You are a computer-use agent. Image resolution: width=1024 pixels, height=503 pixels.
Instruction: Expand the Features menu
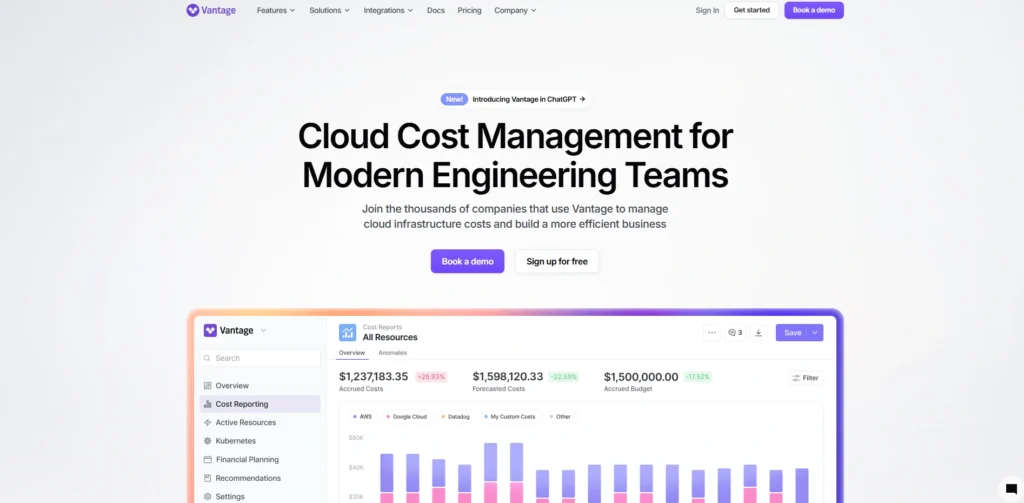[276, 10]
